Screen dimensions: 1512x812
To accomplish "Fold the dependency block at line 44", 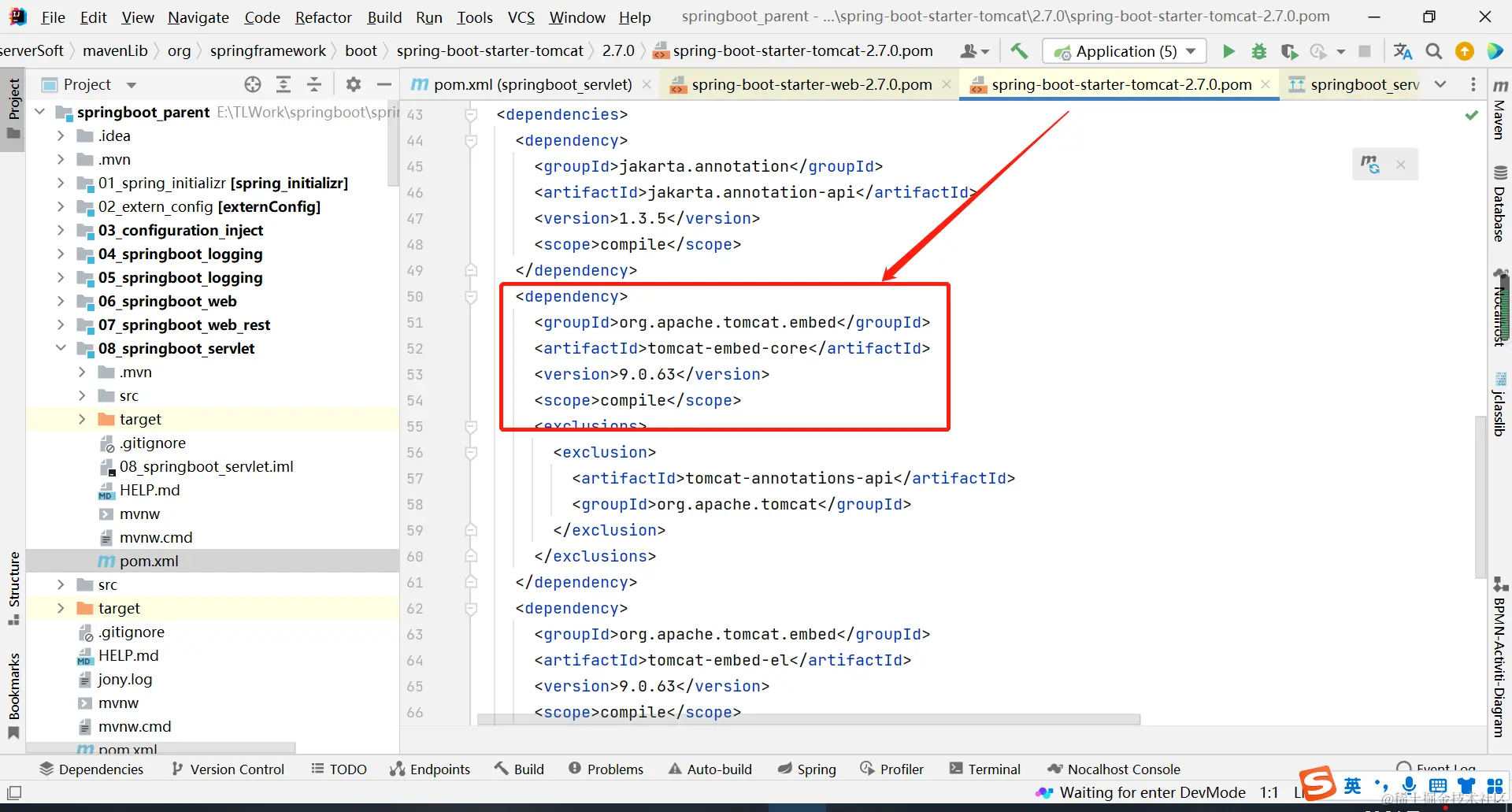I will (471, 141).
